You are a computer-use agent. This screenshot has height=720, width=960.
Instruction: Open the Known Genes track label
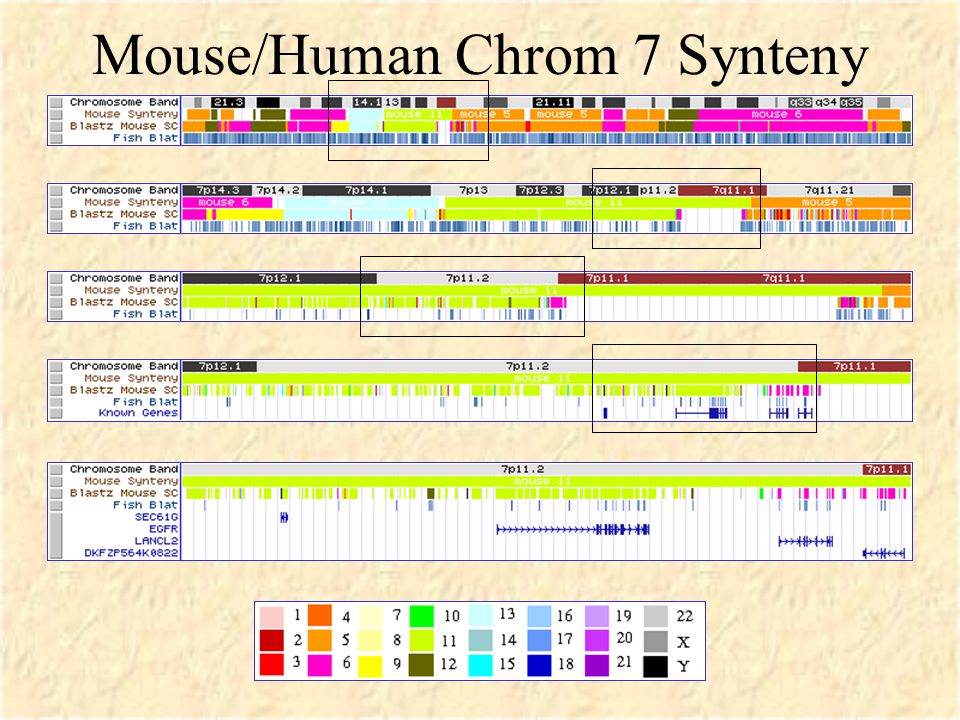(x=138, y=413)
